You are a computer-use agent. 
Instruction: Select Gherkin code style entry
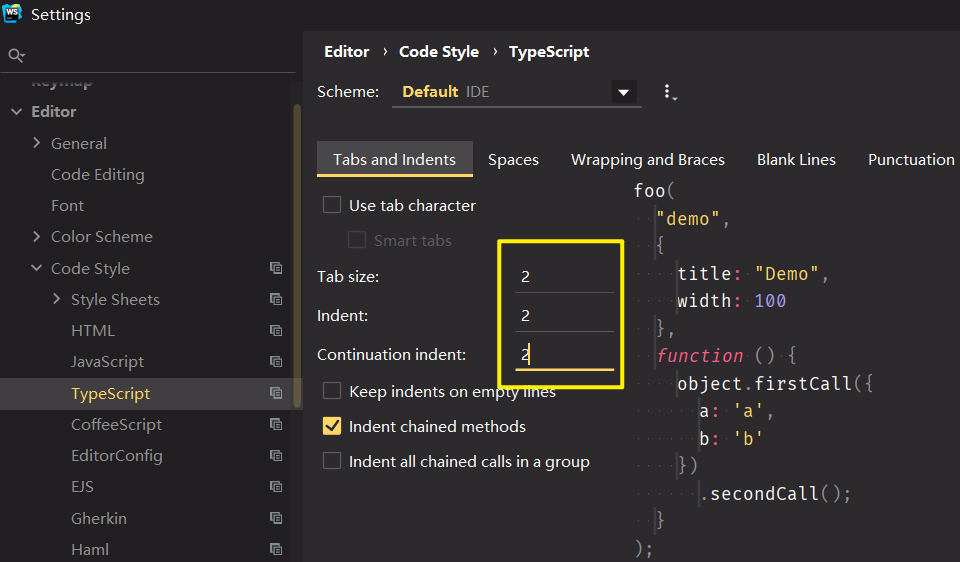[x=99, y=519]
